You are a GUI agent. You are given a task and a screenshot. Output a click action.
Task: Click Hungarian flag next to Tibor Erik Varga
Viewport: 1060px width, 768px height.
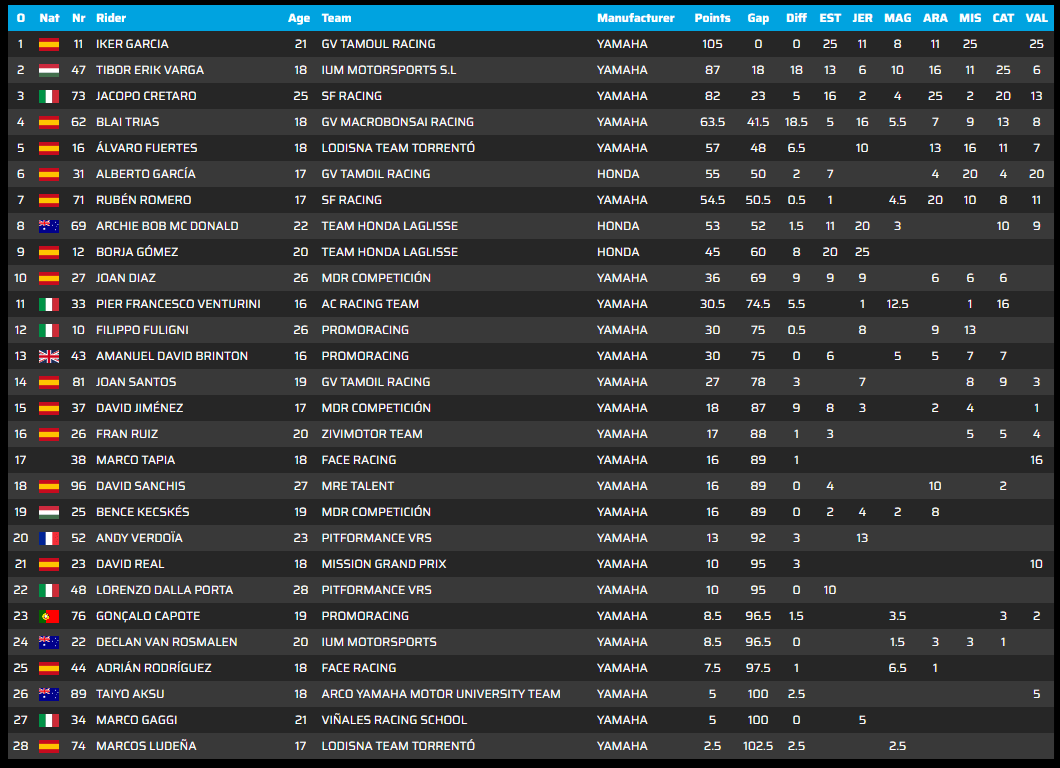pyautogui.click(x=49, y=70)
